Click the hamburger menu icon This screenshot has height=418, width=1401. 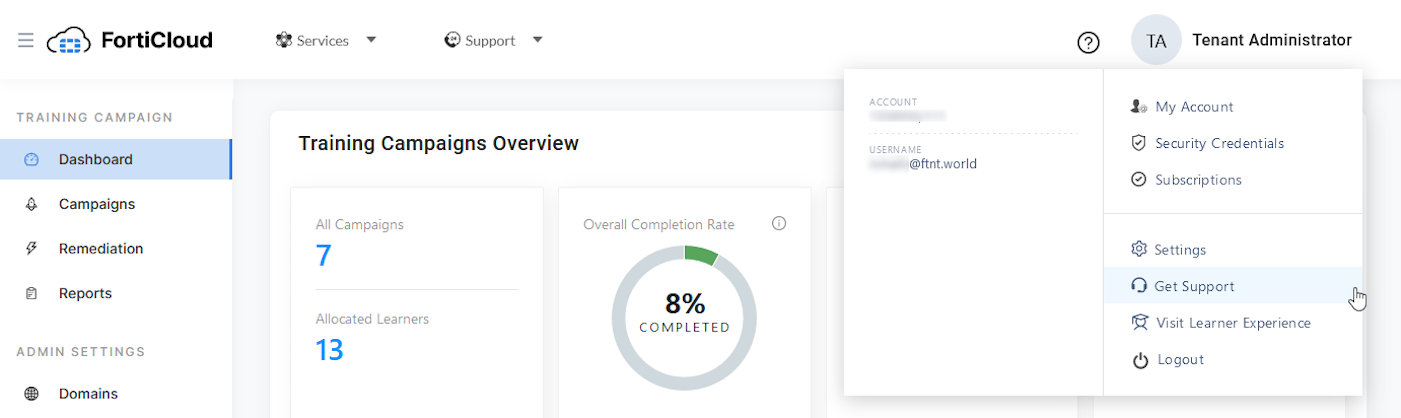[x=26, y=41]
